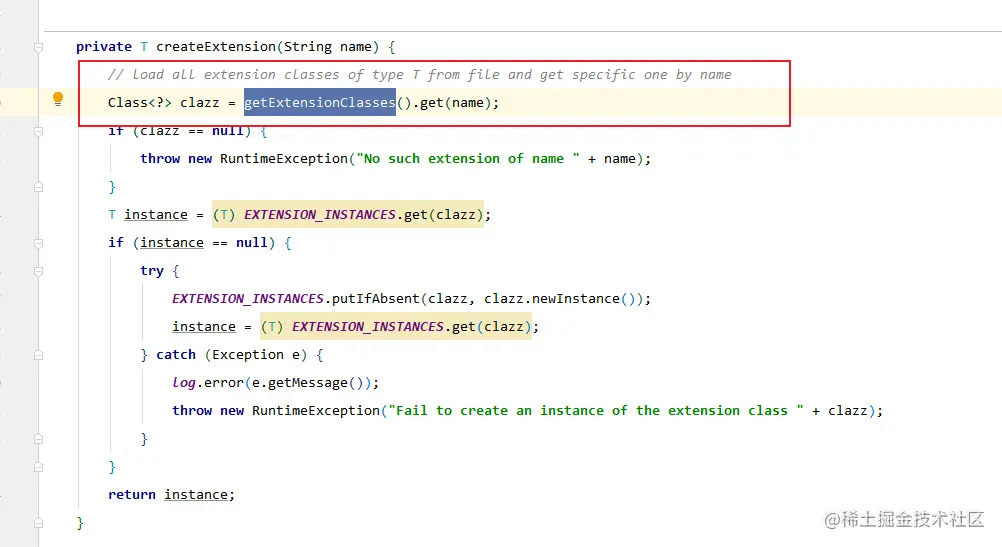This screenshot has height=547, width=1002.
Task: Click 'Class<?>' type in the clazz declaration
Action: point(140,102)
